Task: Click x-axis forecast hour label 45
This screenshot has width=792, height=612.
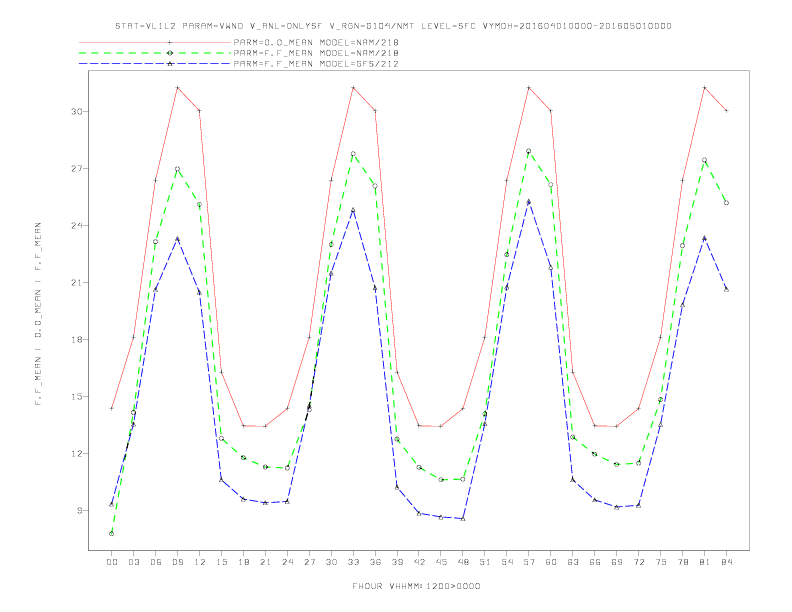Action: [x=441, y=562]
